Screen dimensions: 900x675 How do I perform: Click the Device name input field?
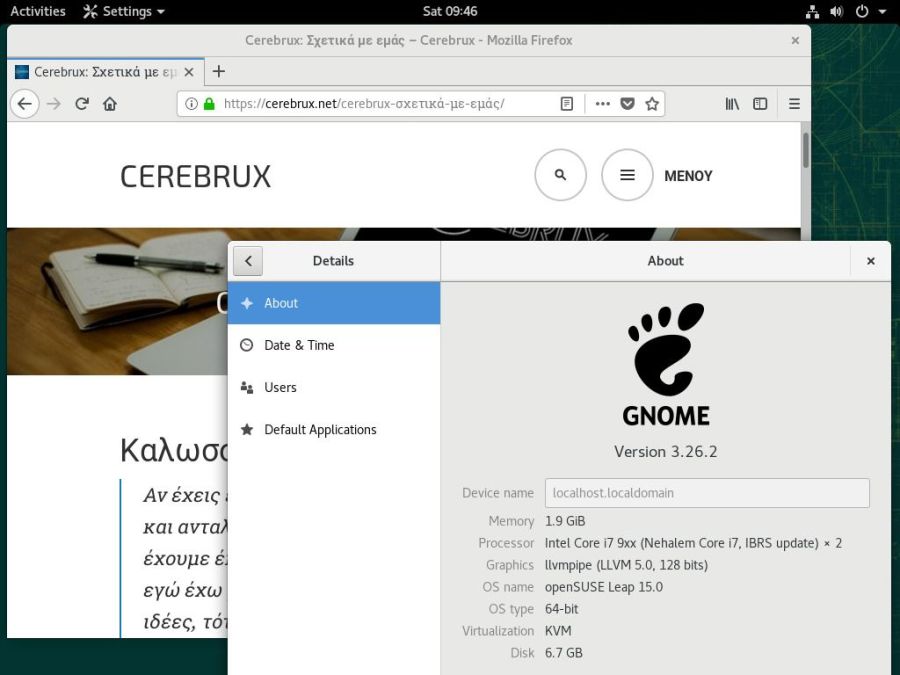[706, 492]
